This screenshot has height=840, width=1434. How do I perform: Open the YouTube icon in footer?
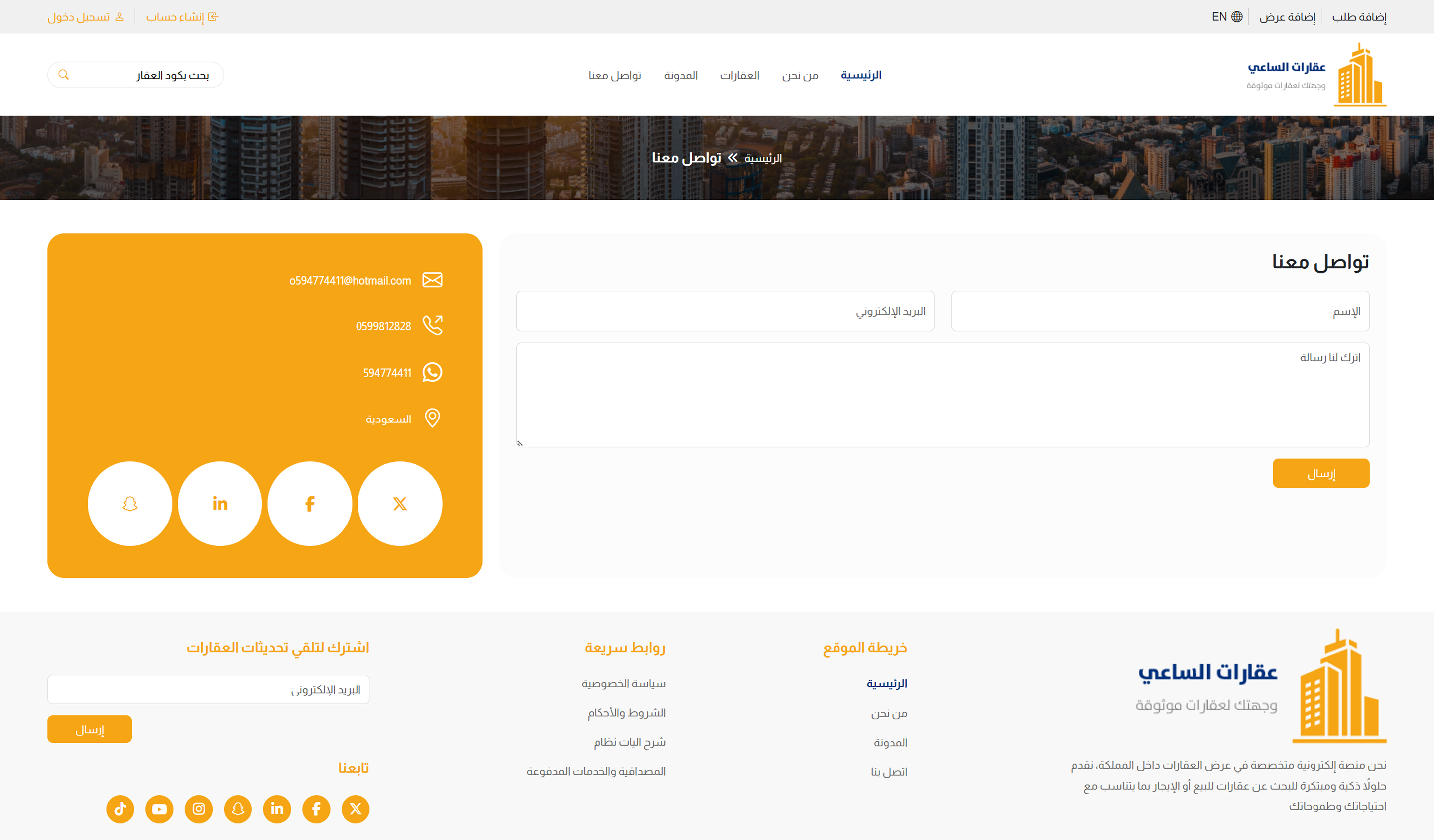[159, 808]
